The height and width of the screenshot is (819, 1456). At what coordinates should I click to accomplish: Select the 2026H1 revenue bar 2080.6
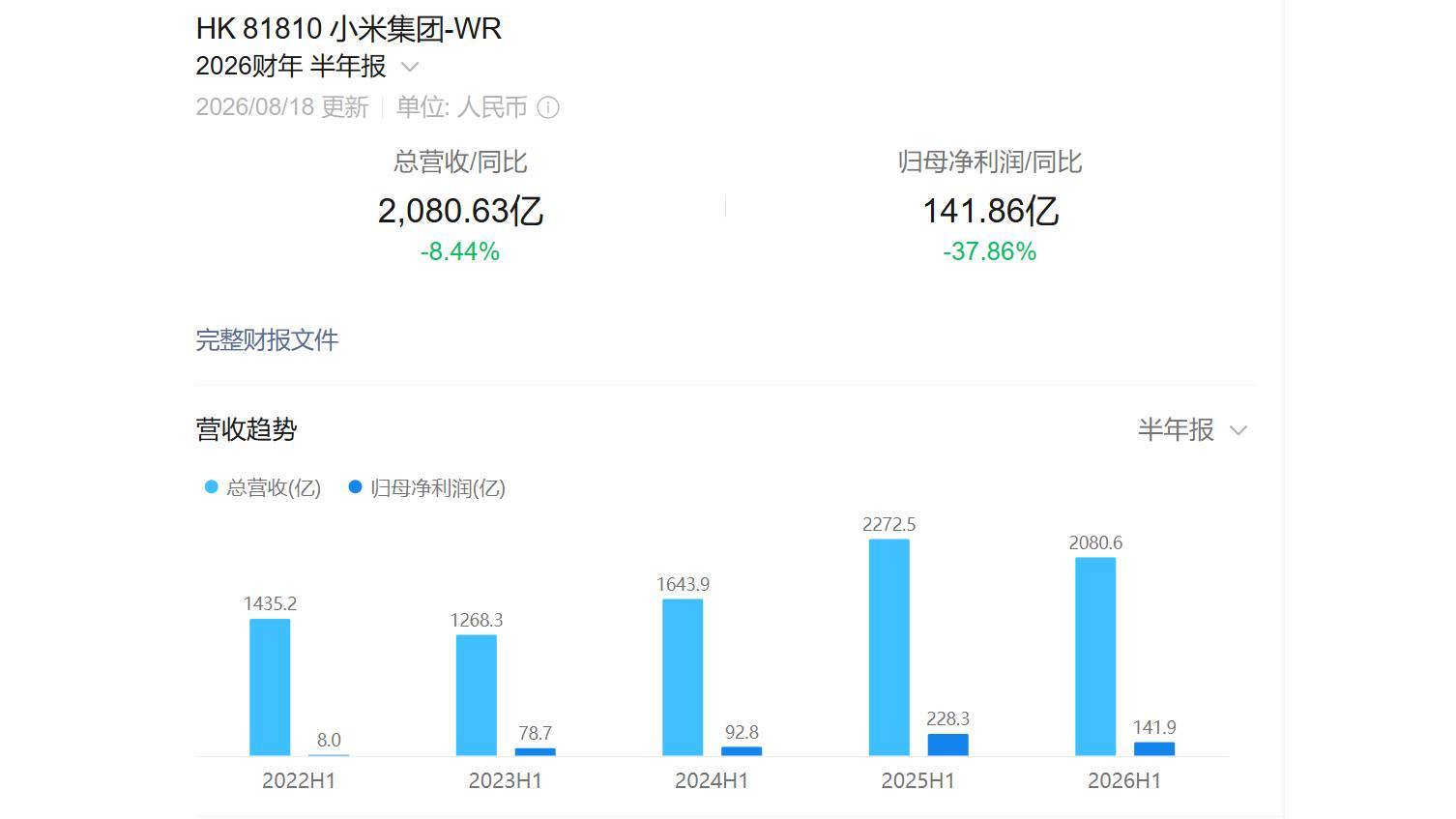[1095, 657]
